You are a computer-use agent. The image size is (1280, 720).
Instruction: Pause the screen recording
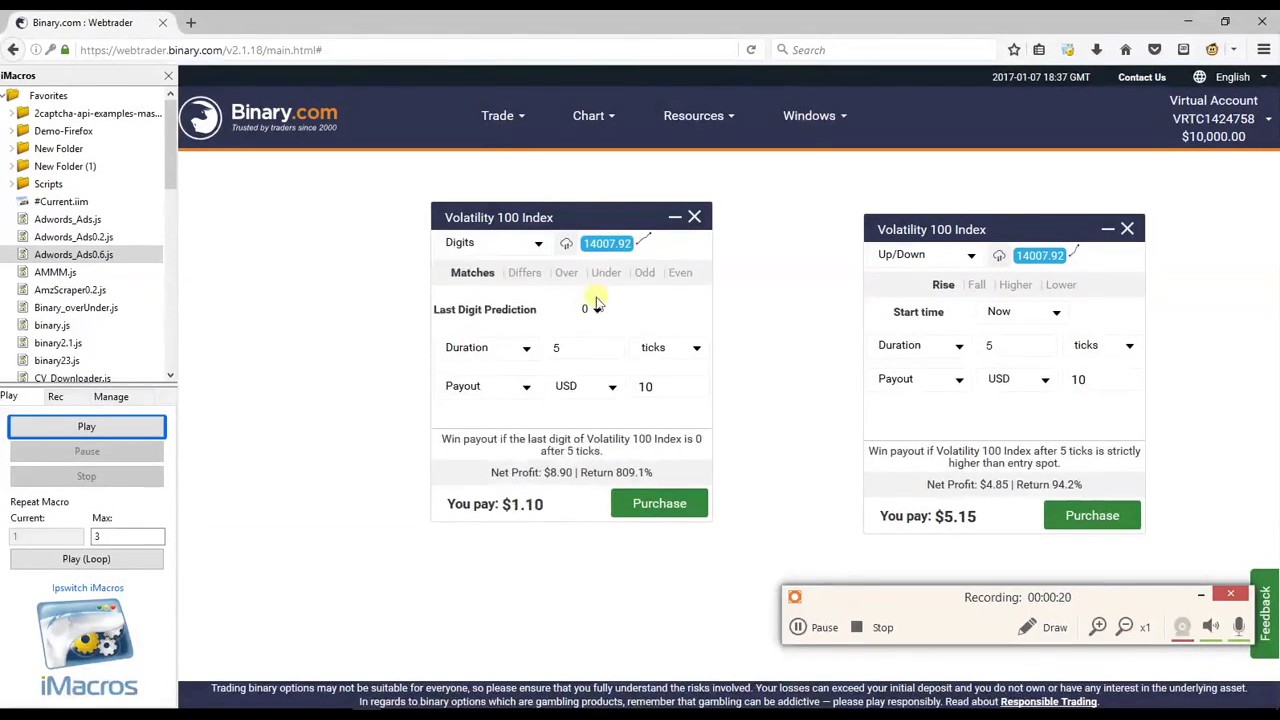point(814,627)
